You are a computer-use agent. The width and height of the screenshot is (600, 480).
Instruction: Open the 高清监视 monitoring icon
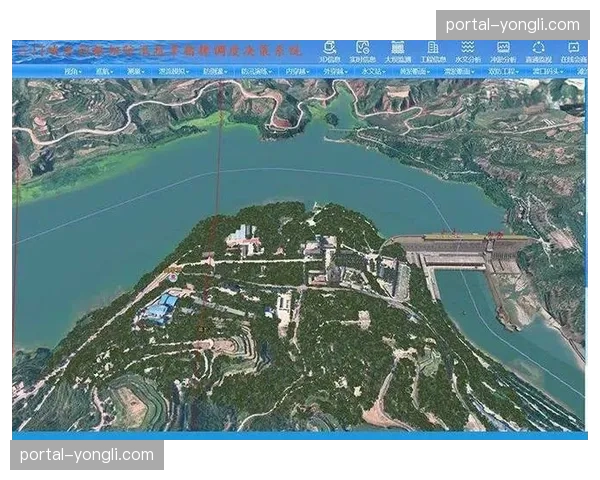(538, 51)
